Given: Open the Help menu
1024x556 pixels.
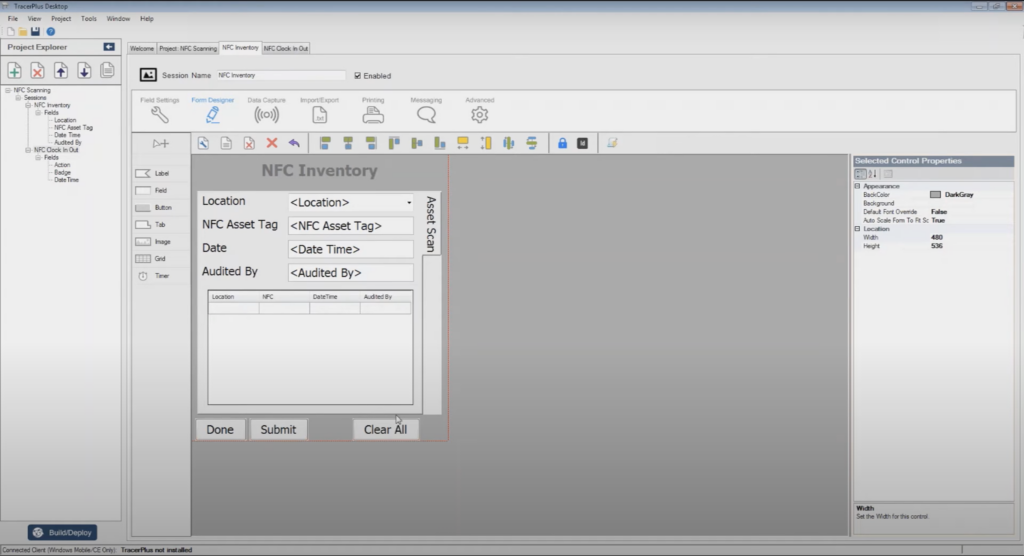Looking at the screenshot, I should 147,18.
